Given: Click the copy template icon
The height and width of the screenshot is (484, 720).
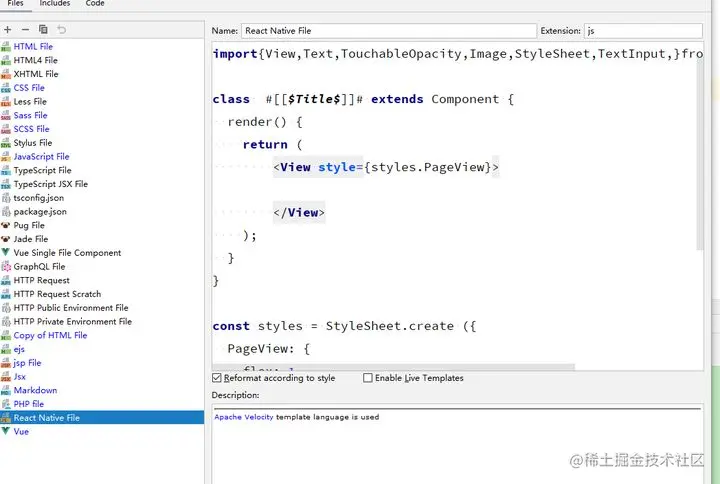Looking at the screenshot, I should click(x=43, y=29).
